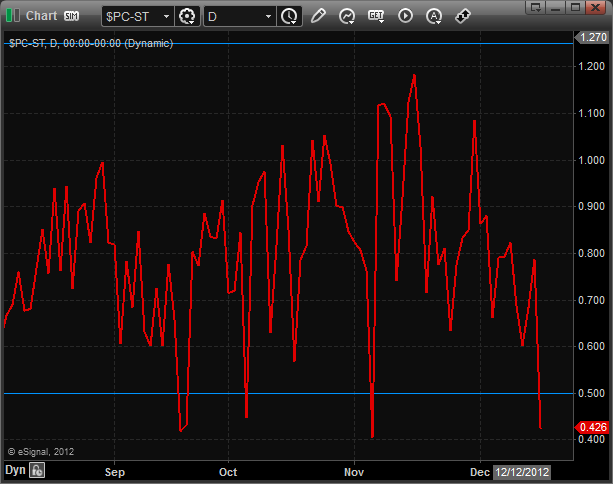
Task: Click the 1.000 value on price axis
Action: point(591,160)
